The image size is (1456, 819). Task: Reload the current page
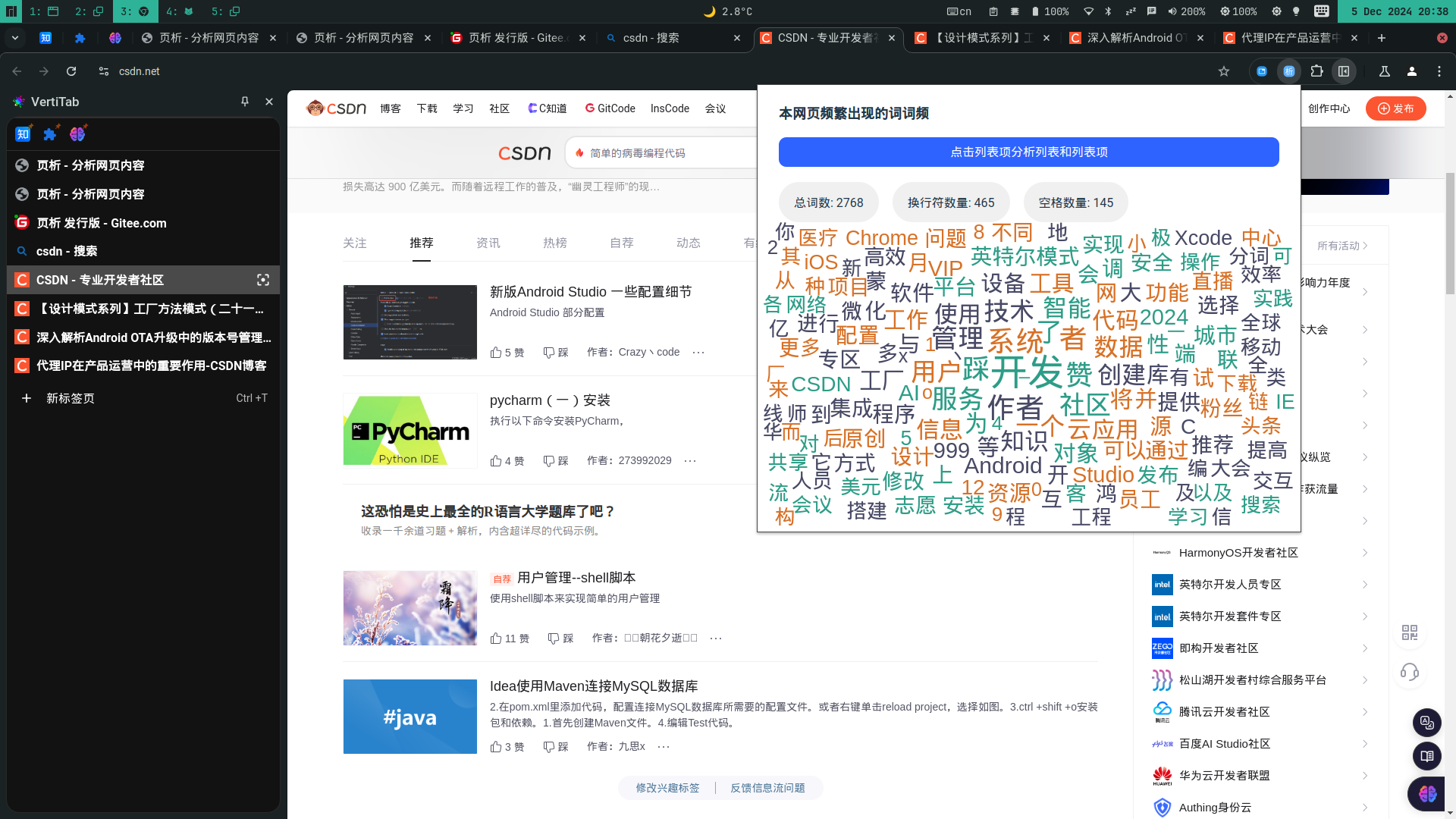[71, 71]
